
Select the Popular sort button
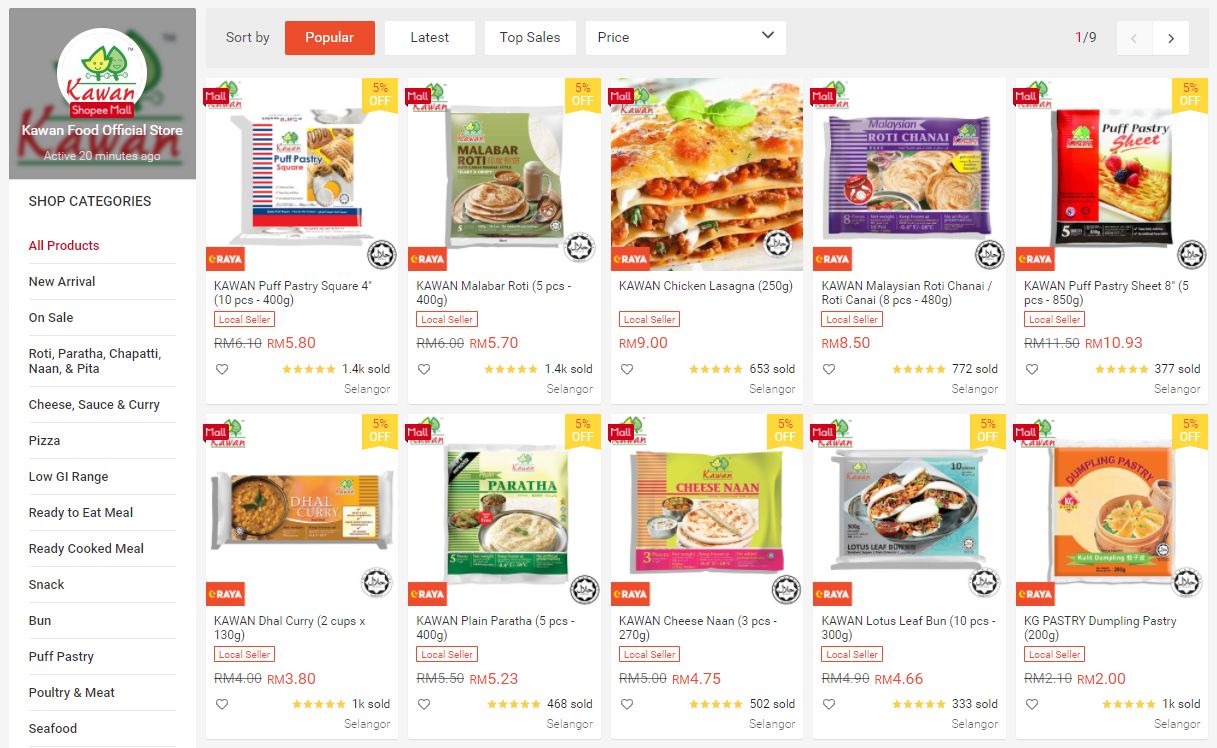click(x=330, y=38)
